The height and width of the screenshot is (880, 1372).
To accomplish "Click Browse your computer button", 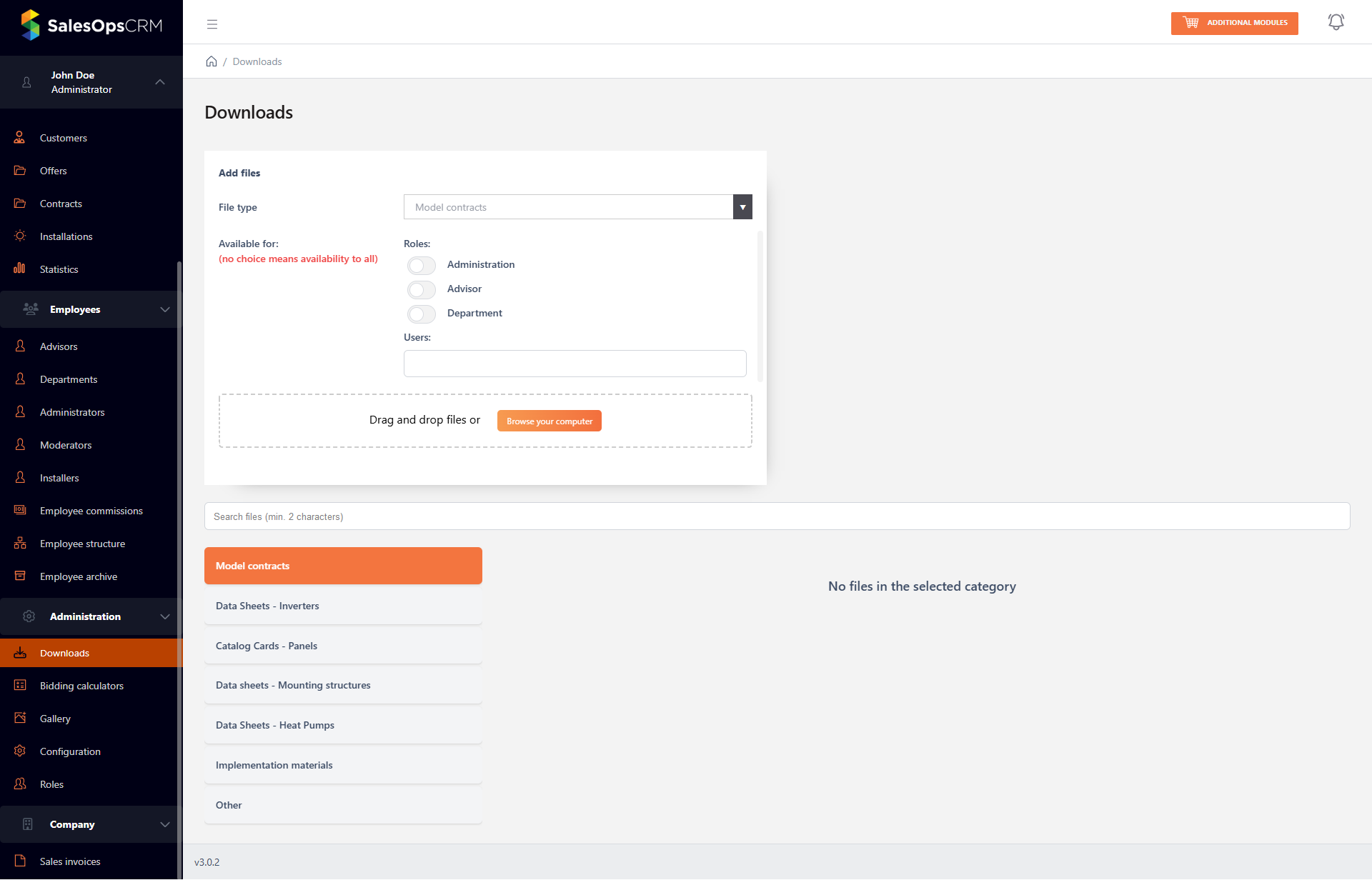I will pyautogui.click(x=549, y=421).
